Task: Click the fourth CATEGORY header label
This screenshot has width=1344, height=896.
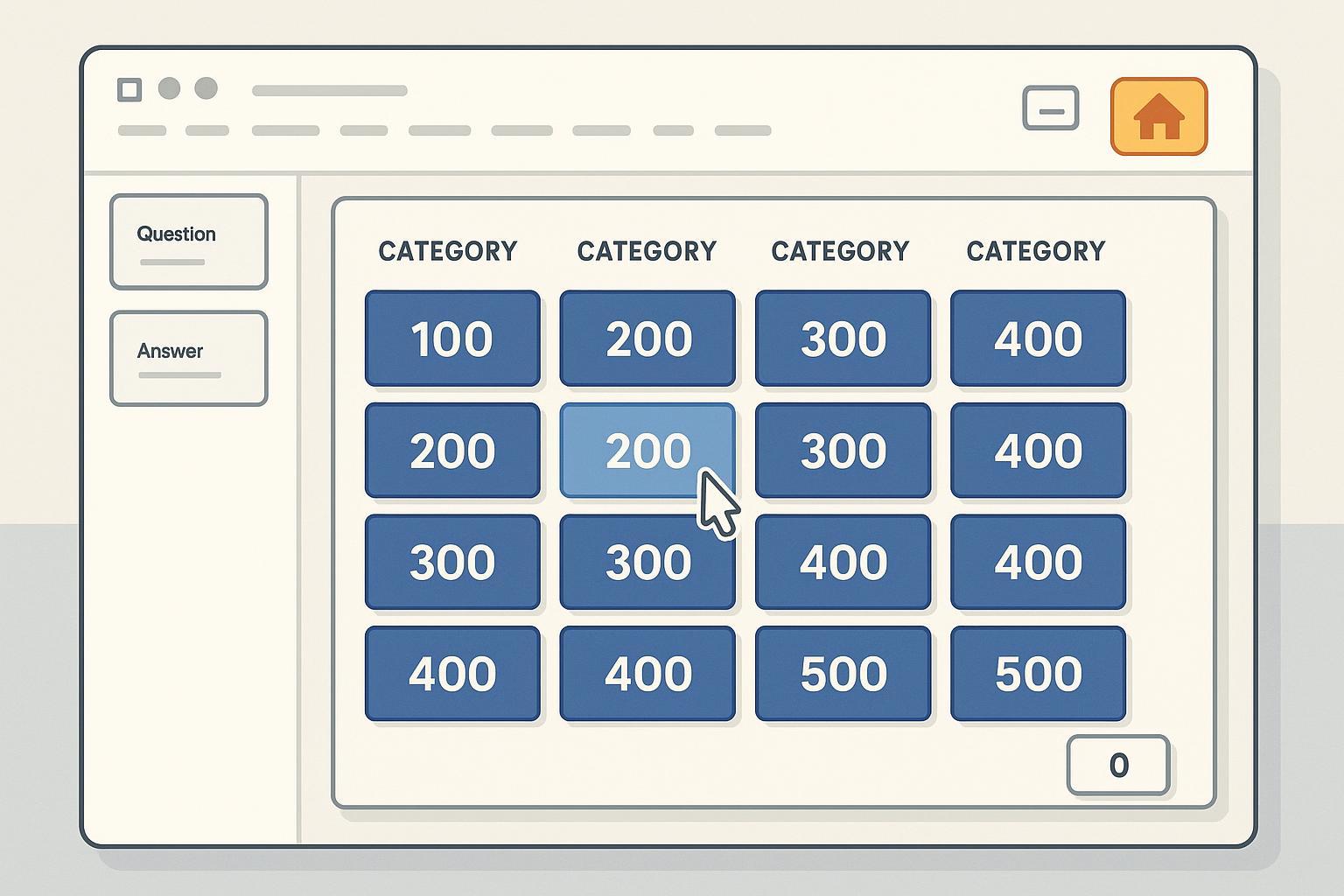Action: pyautogui.click(x=1035, y=251)
